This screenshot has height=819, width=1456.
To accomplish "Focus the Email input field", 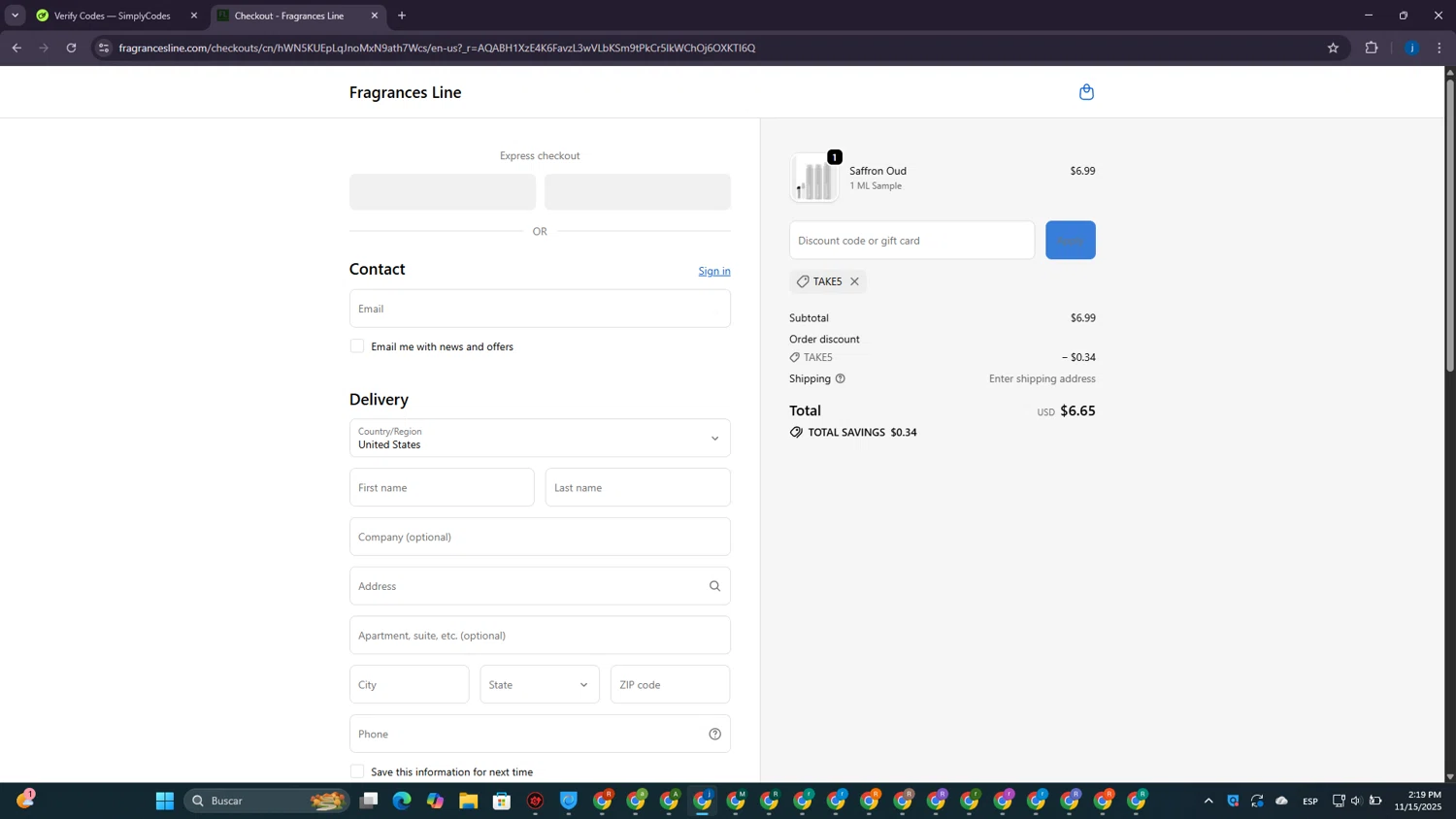I will 540,309.
